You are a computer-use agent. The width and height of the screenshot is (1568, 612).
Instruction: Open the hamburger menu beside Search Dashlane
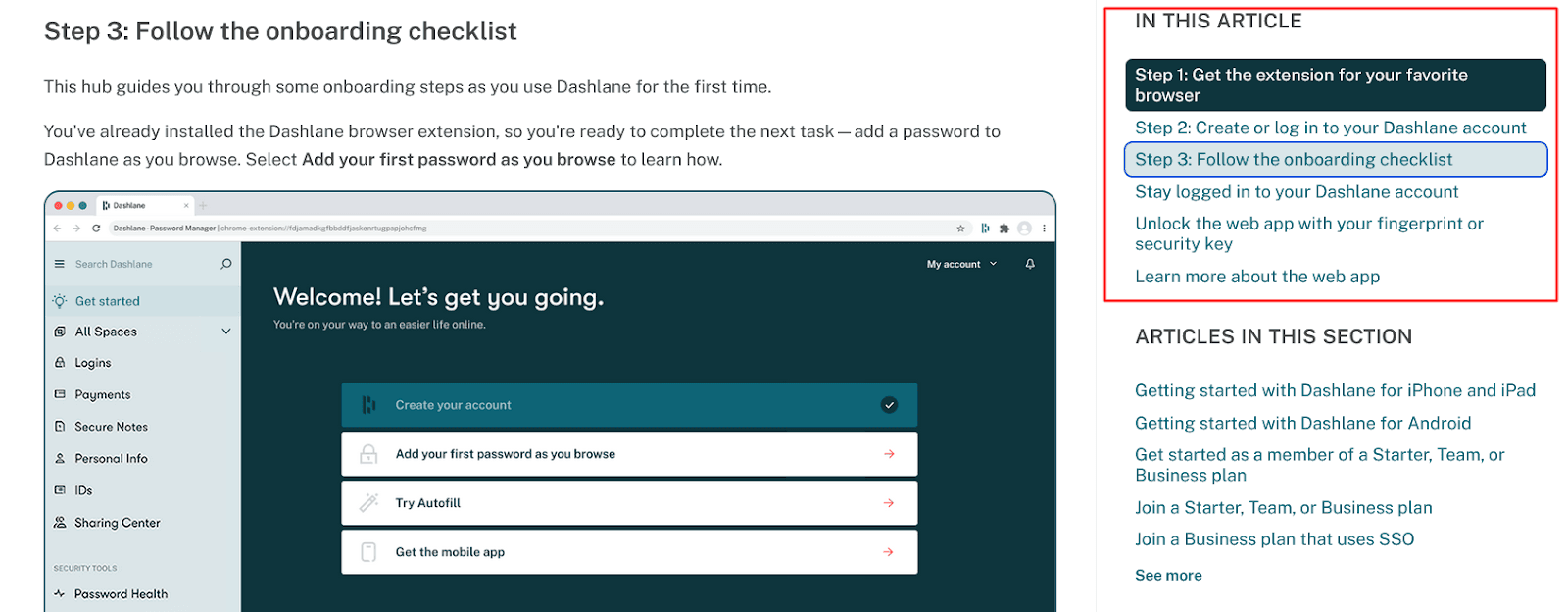point(59,264)
